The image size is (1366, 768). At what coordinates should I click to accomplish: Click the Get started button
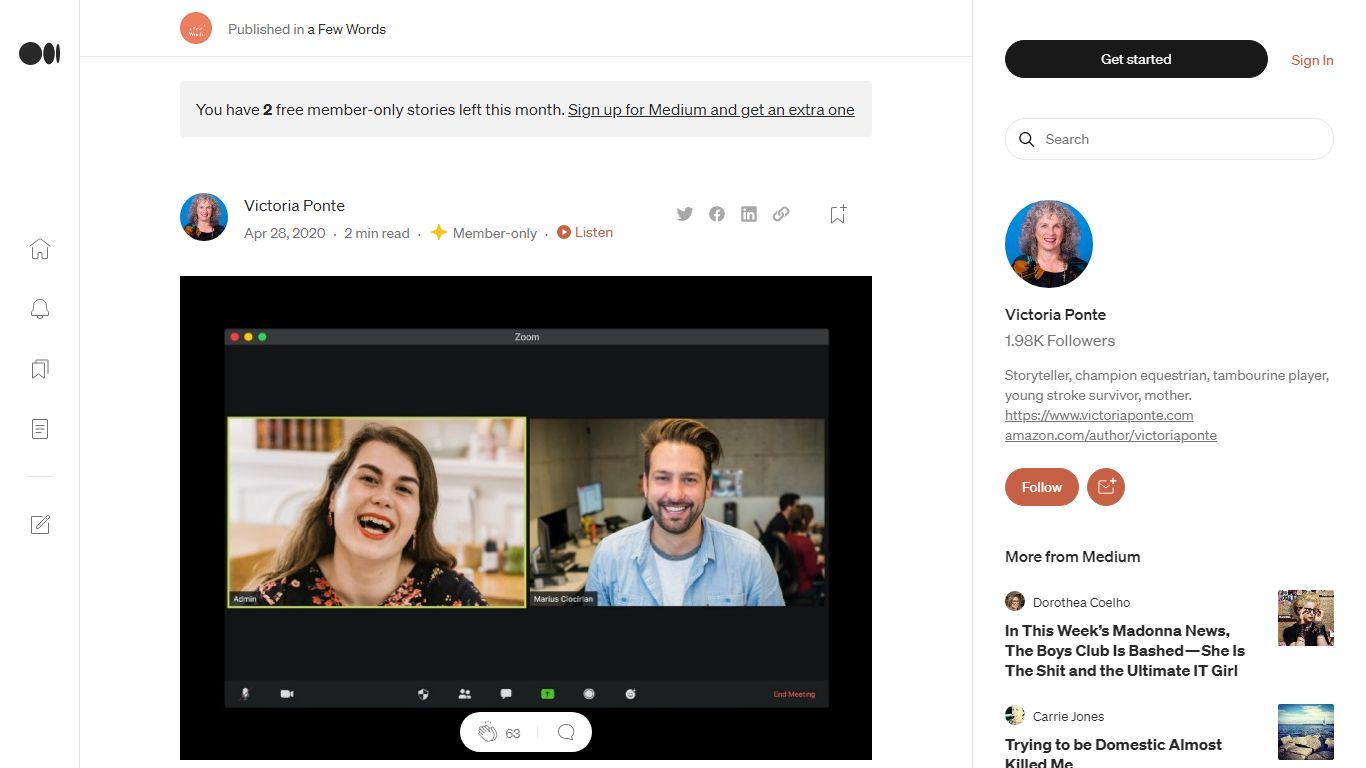1136,59
